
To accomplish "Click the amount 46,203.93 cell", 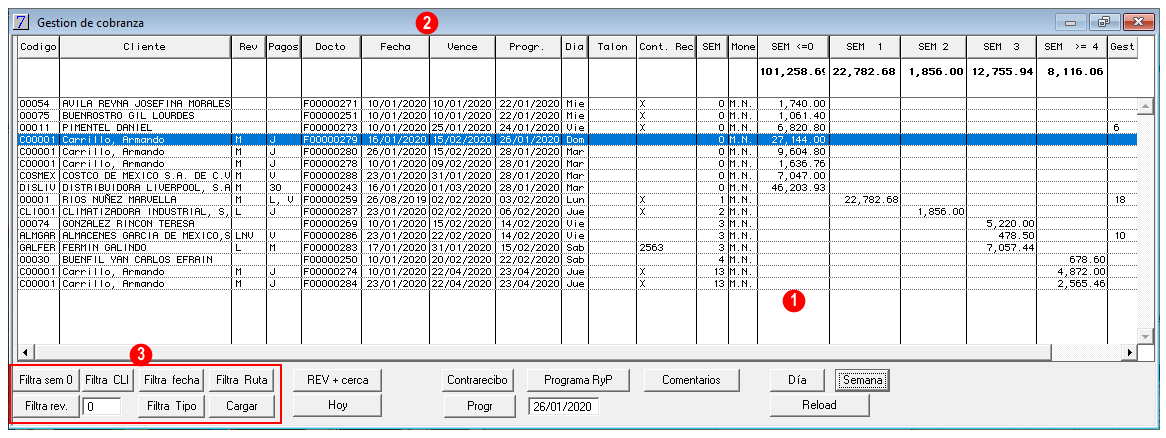I will [793, 187].
